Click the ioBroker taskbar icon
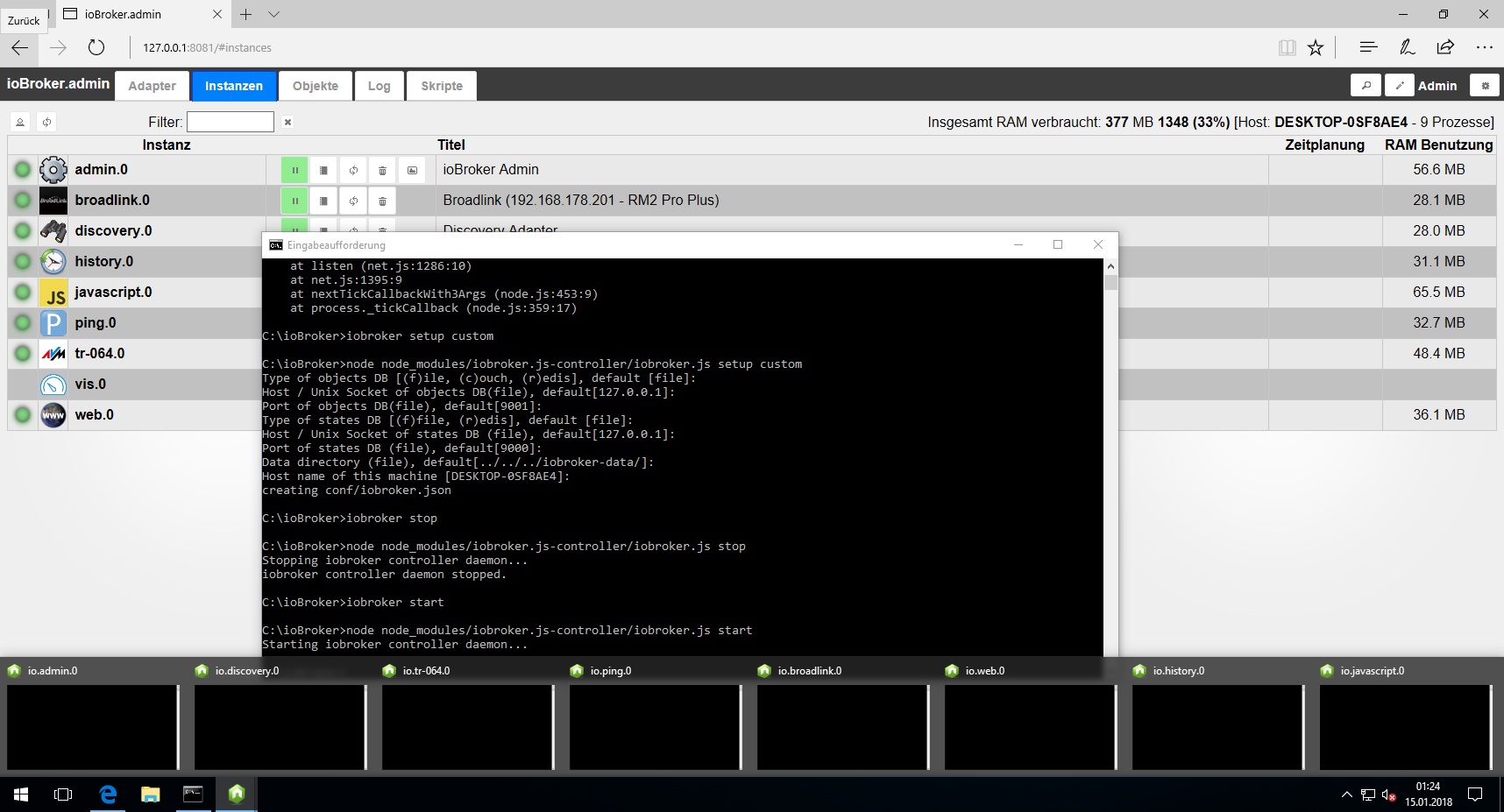1504x812 pixels. click(x=236, y=794)
